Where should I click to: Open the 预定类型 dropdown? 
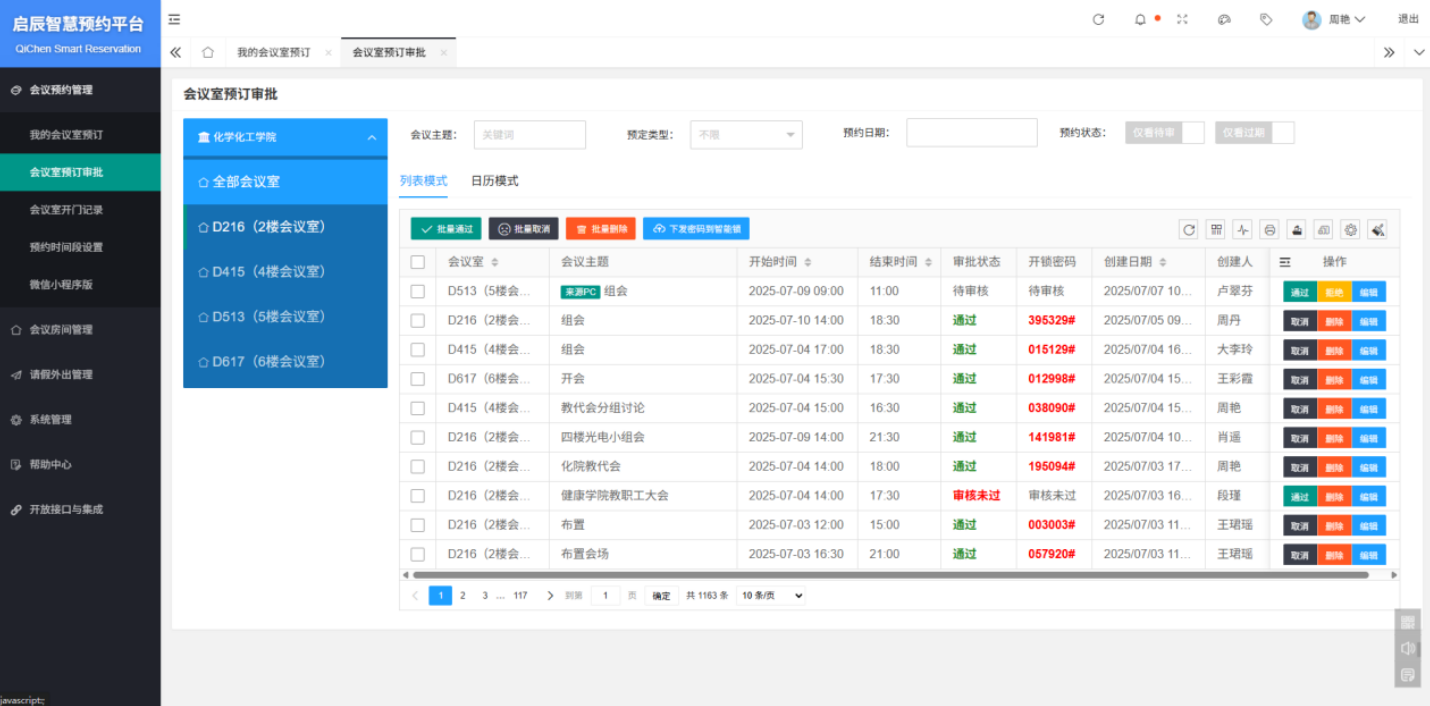[746, 134]
